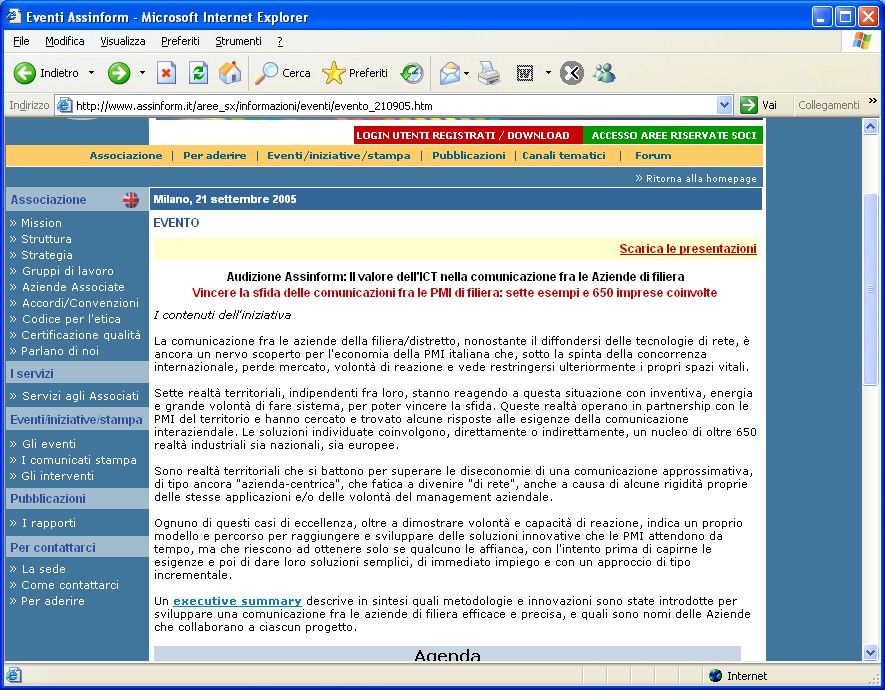This screenshot has height=690, width=885.
Task: Click the Internet Explorer title bar icon
Action: point(14,17)
